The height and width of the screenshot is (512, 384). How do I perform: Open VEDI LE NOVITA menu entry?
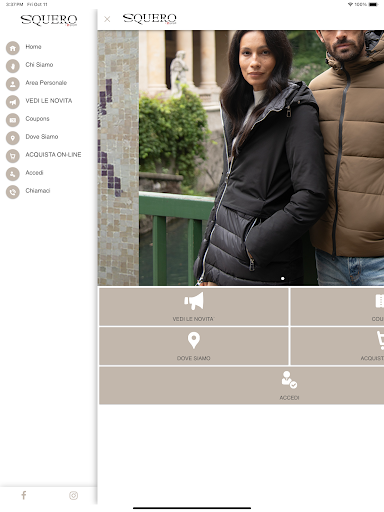[x=49, y=101]
